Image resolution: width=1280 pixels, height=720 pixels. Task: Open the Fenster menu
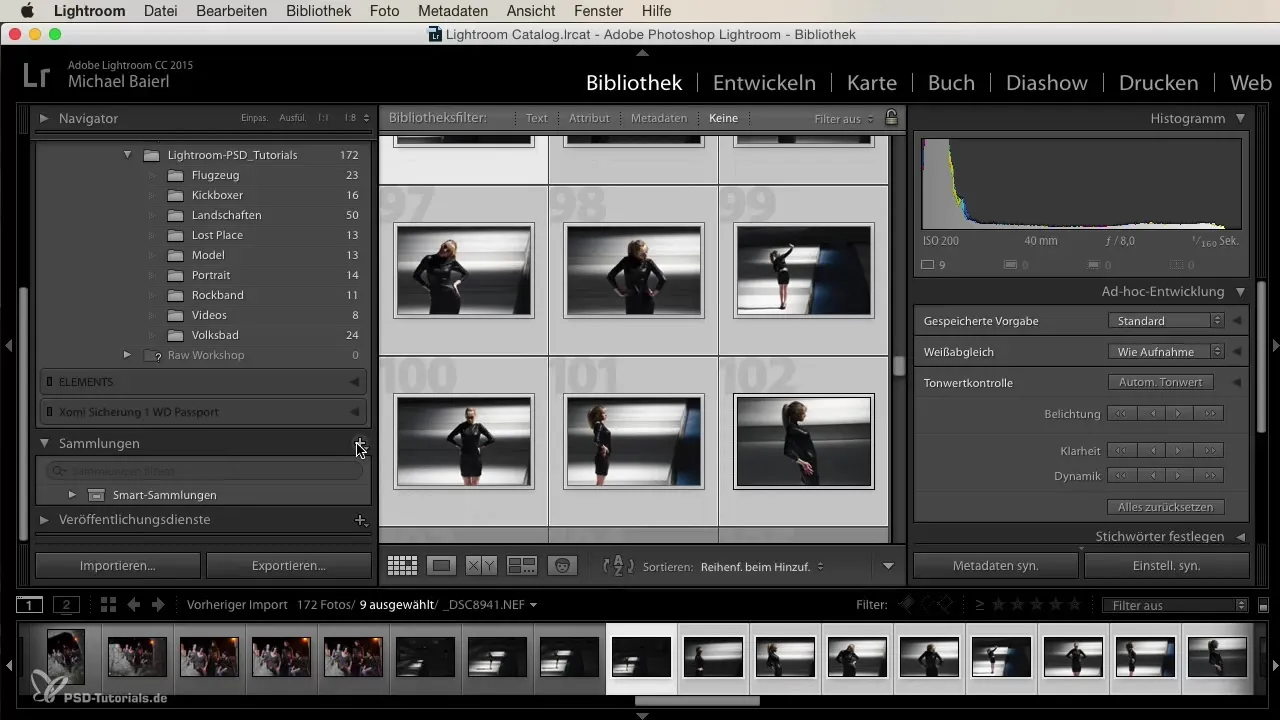599,11
